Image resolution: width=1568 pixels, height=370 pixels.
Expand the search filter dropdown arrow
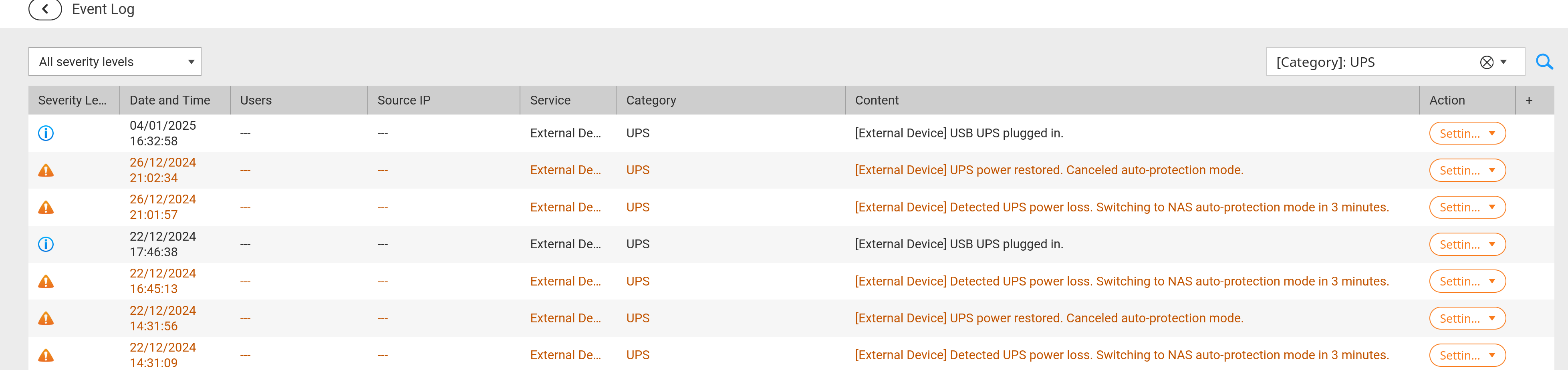coord(1504,62)
